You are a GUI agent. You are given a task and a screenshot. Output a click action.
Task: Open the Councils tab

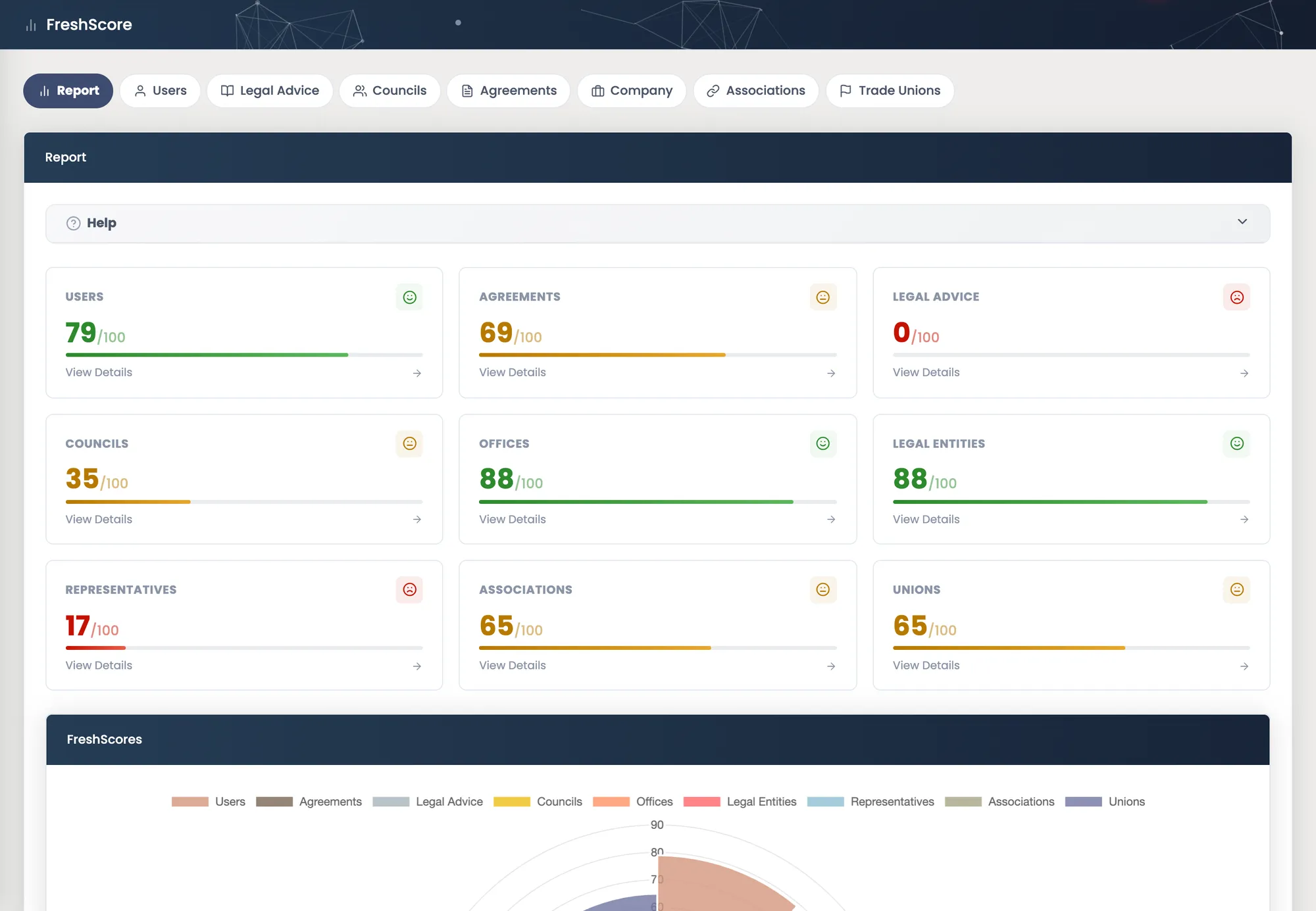(x=390, y=91)
